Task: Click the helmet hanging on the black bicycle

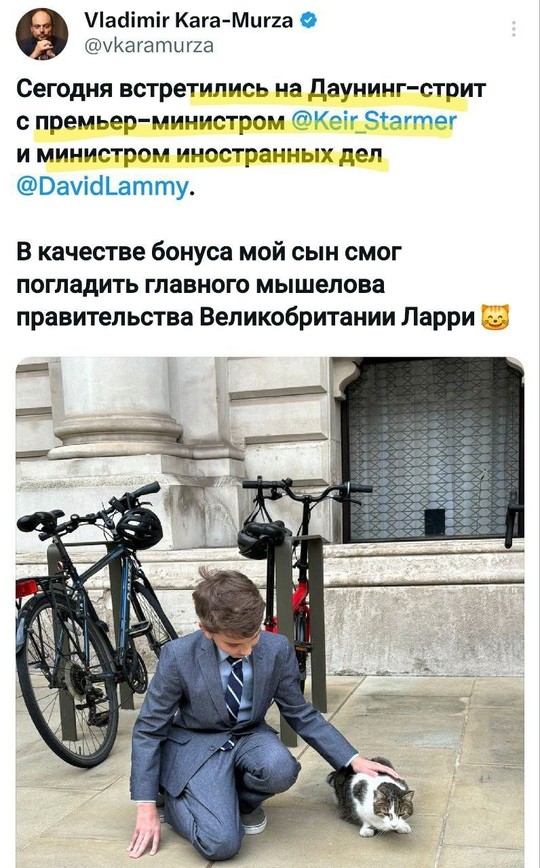Action: coord(139,528)
